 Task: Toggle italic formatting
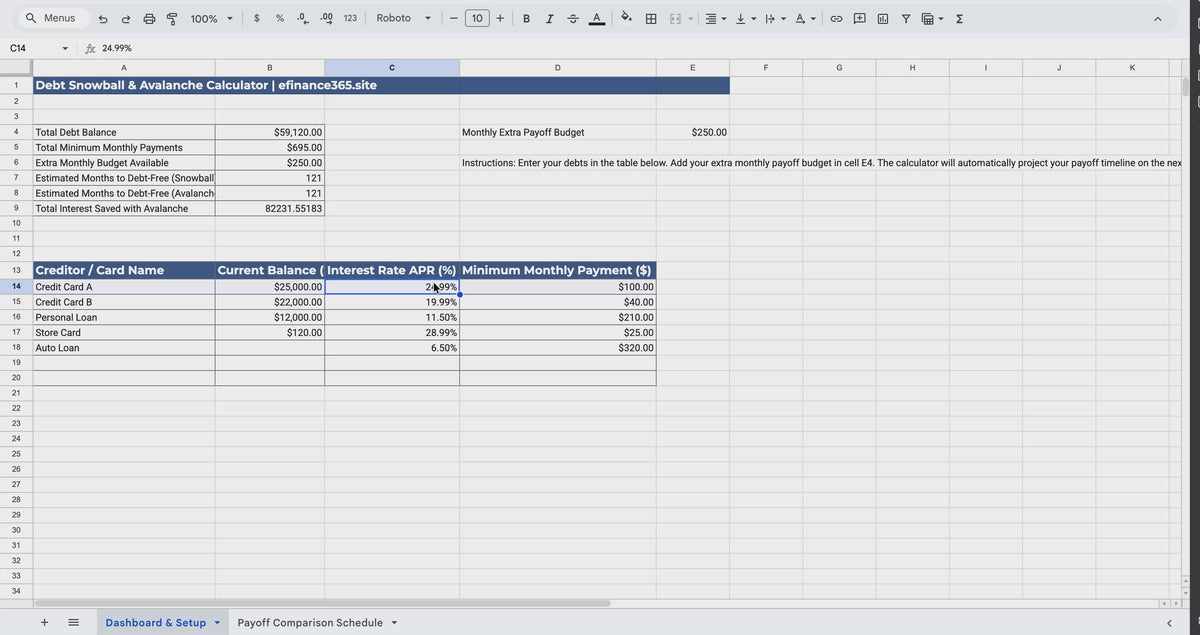coord(549,18)
